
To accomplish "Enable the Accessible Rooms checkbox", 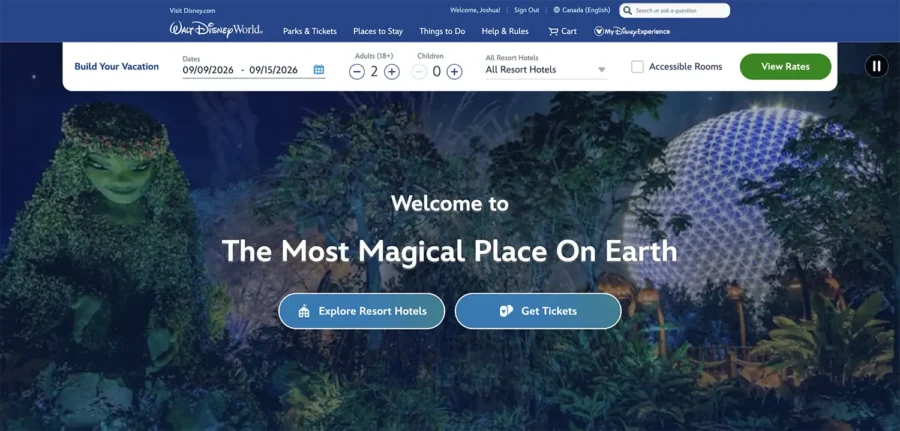I will pyautogui.click(x=637, y=67).
